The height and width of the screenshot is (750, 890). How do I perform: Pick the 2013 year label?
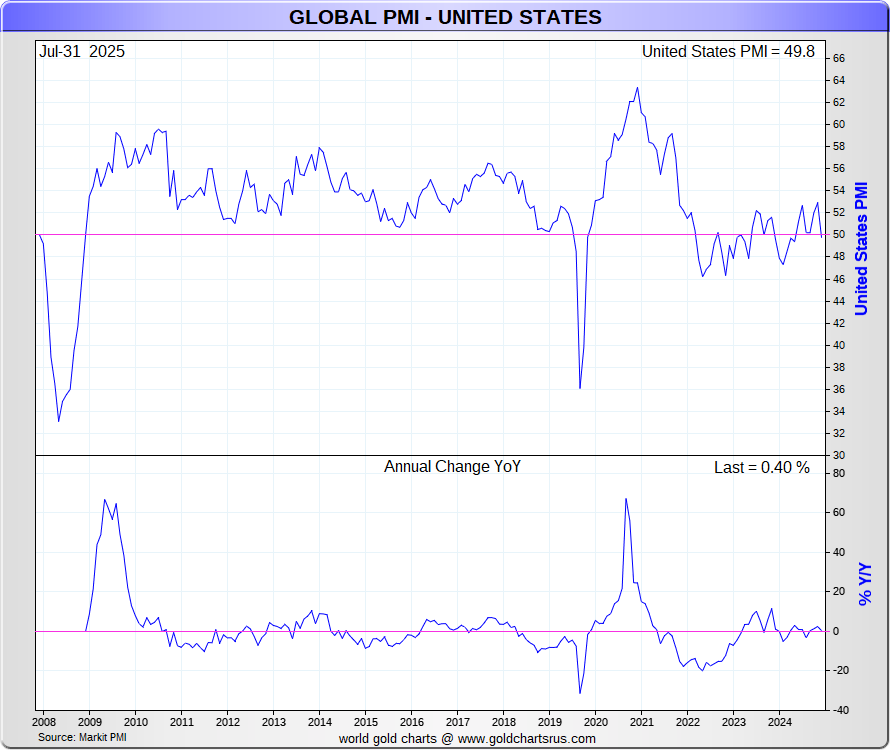(x=274, y=722)
